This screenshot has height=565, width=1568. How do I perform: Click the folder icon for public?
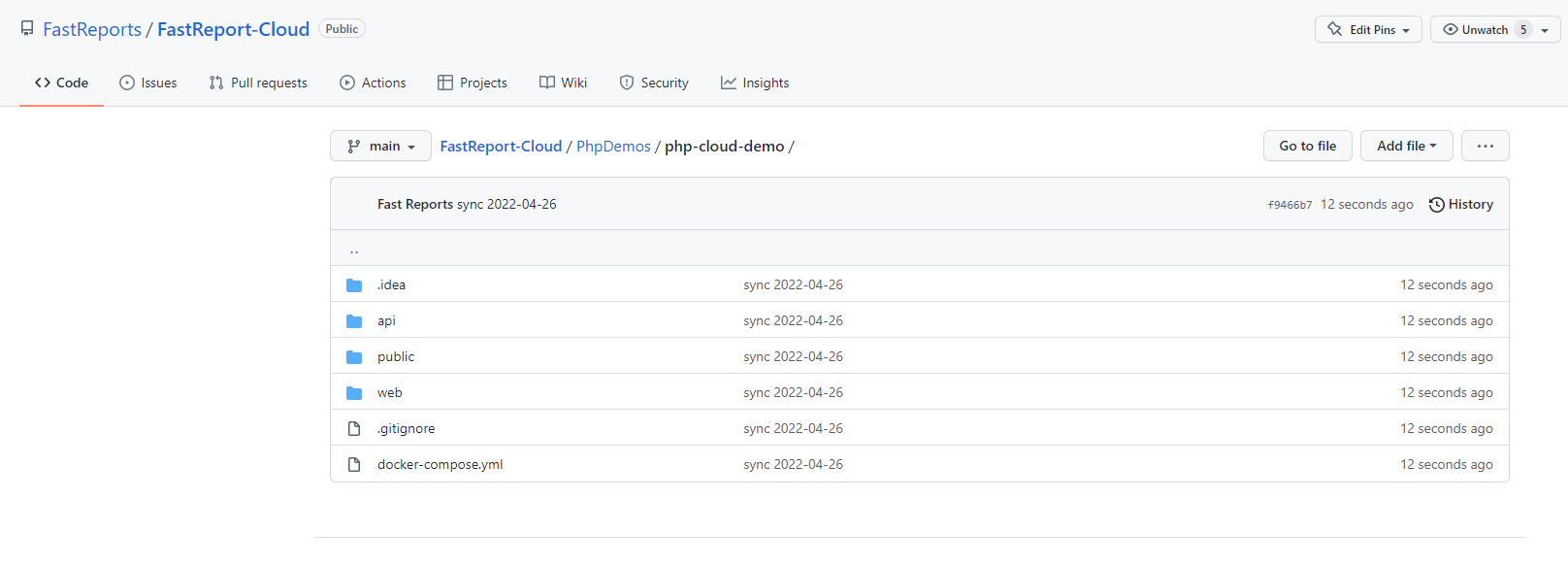tap(354, 357)
